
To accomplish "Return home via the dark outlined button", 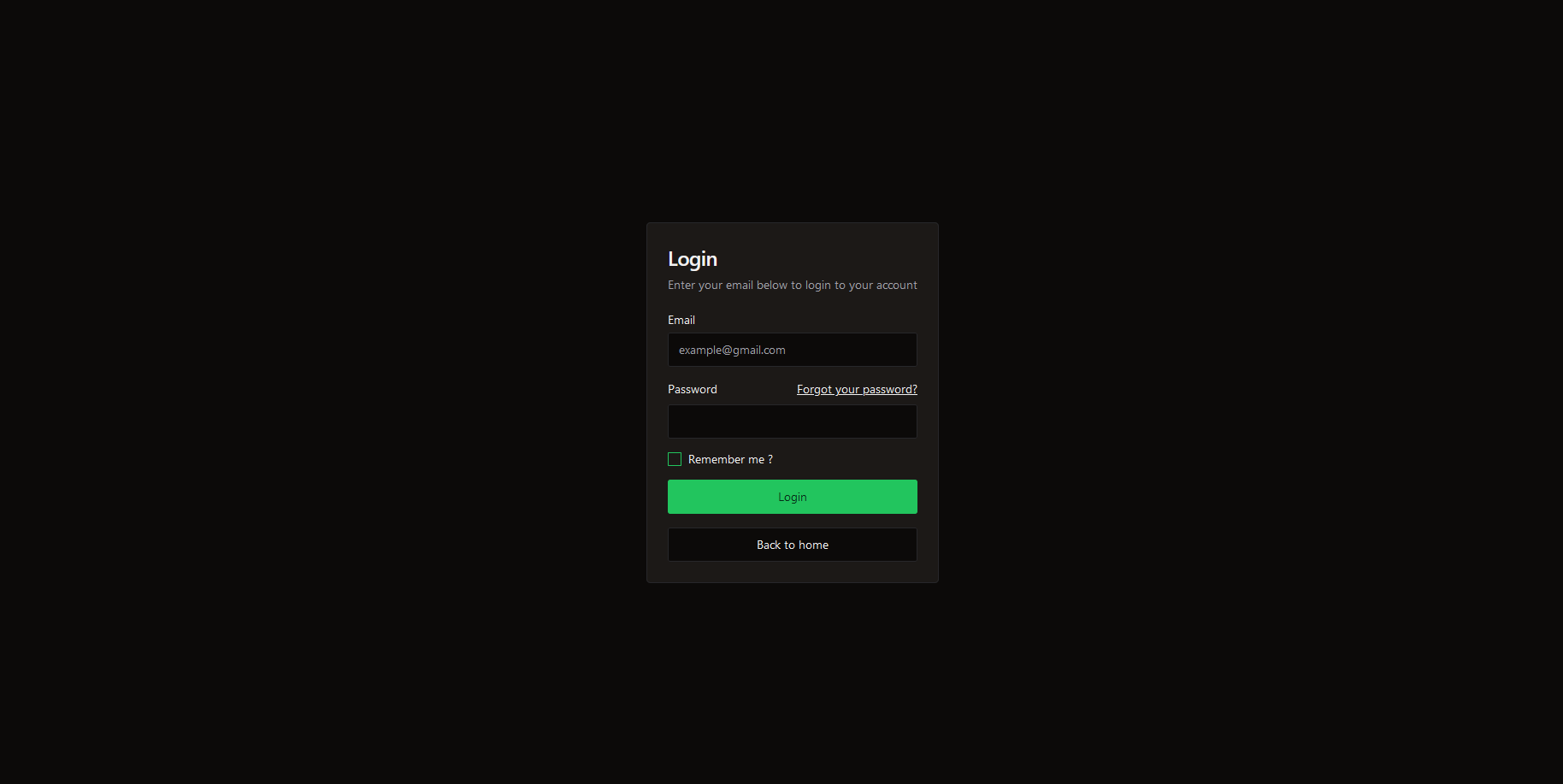I will coord(793,545).
